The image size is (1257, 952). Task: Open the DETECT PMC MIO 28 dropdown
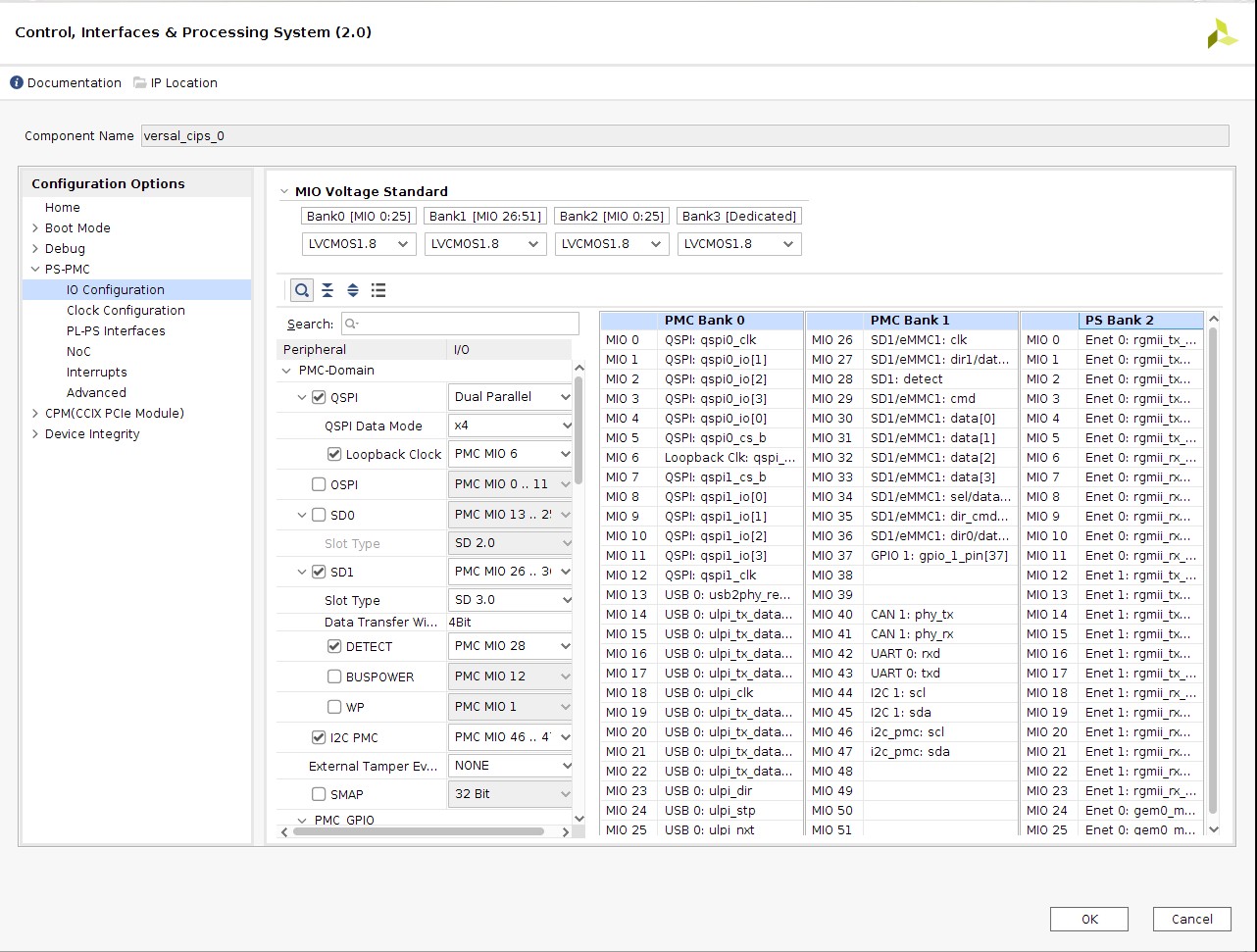click(510, 646)
